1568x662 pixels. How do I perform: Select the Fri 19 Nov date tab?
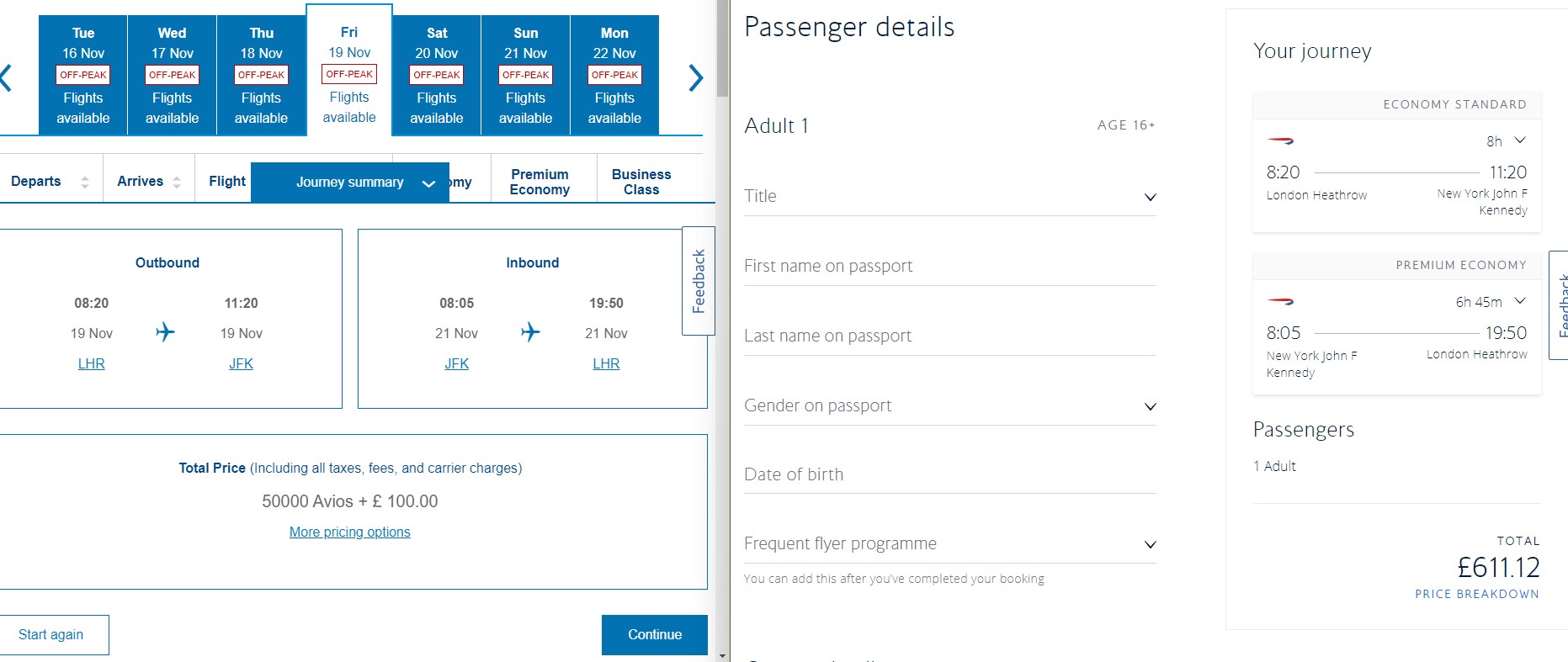pos(349,74)
